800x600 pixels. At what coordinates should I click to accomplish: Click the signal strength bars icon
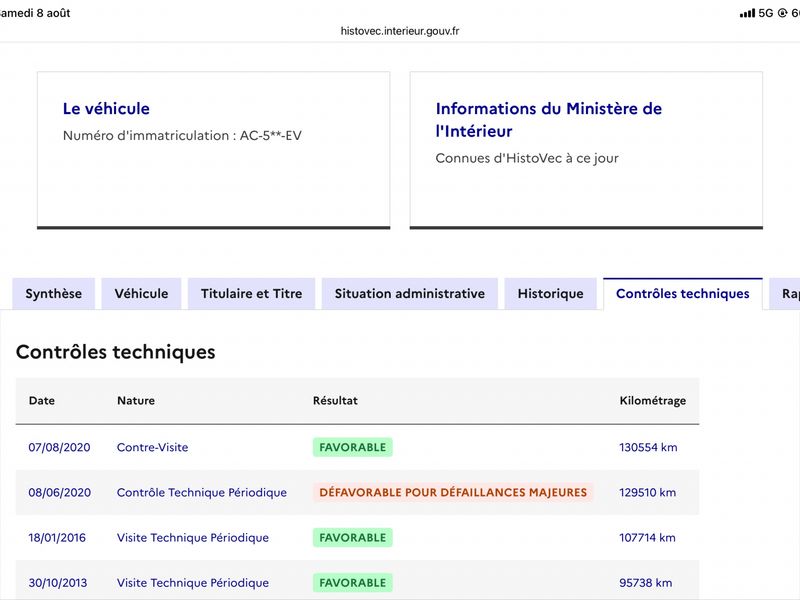point(747,13)
